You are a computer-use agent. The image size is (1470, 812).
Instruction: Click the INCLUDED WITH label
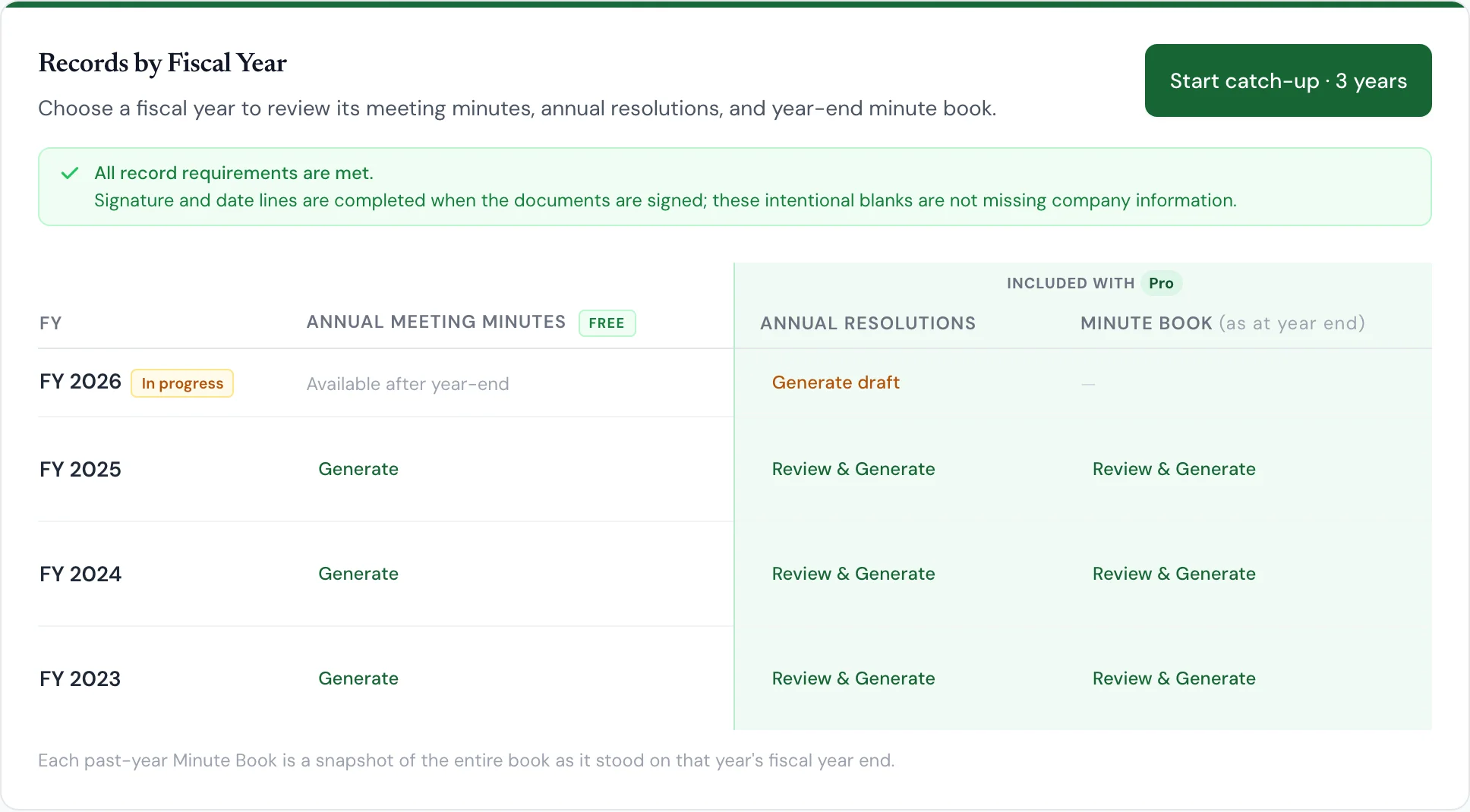[x=1071, y=283]
